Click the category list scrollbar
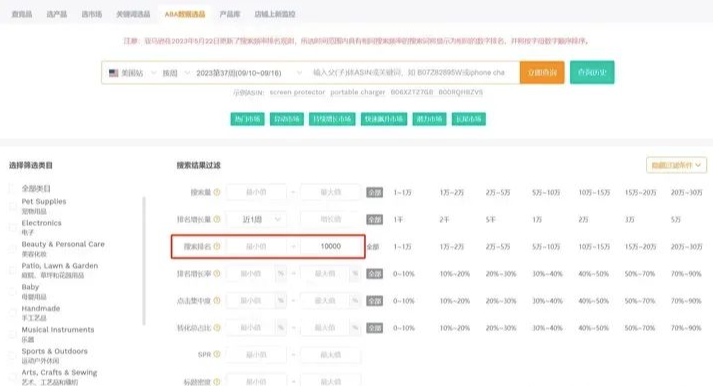Image resolution: width=713 pixels, height=386 pixels. coord(144,261)
